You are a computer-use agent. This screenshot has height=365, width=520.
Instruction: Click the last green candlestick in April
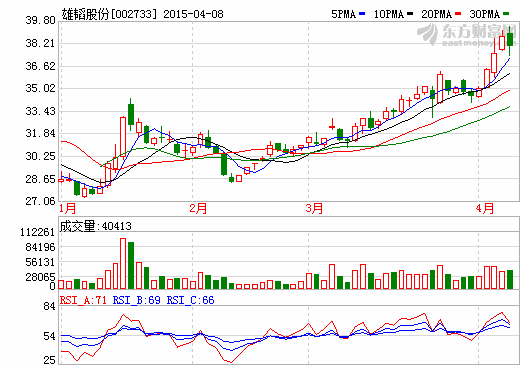coord(510,40)
